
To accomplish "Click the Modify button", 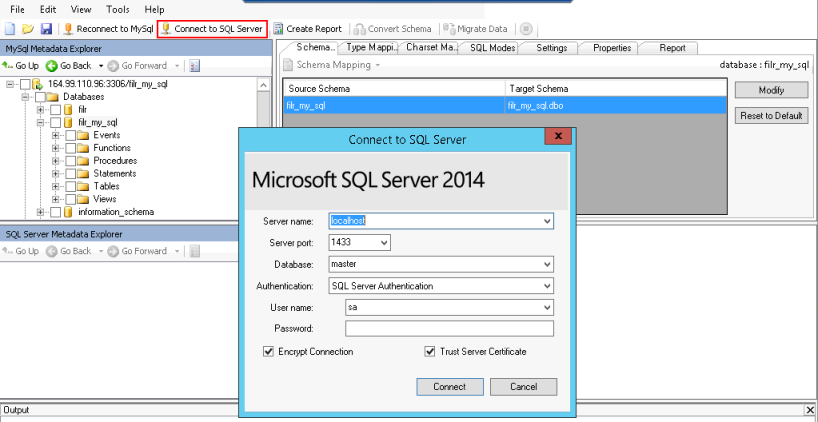I will click(771, 90).
